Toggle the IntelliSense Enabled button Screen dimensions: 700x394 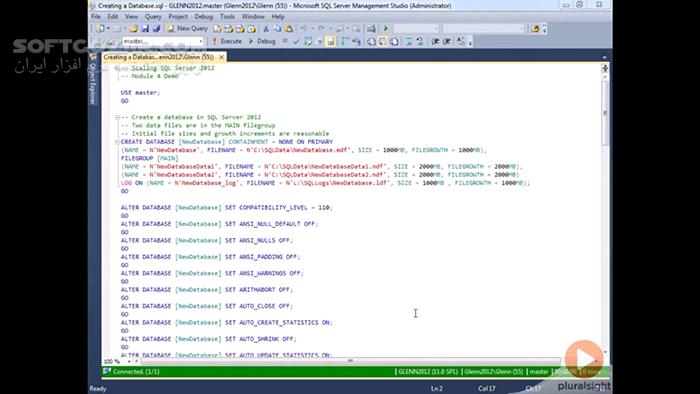coord(330,41)
